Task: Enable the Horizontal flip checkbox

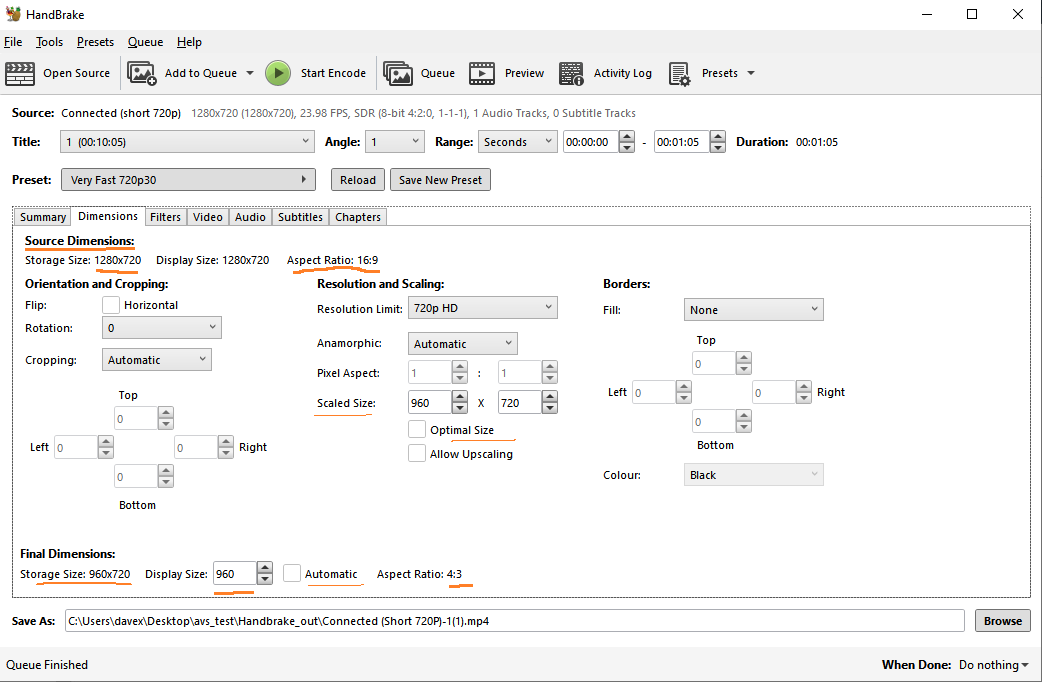Action: point(111,305)
